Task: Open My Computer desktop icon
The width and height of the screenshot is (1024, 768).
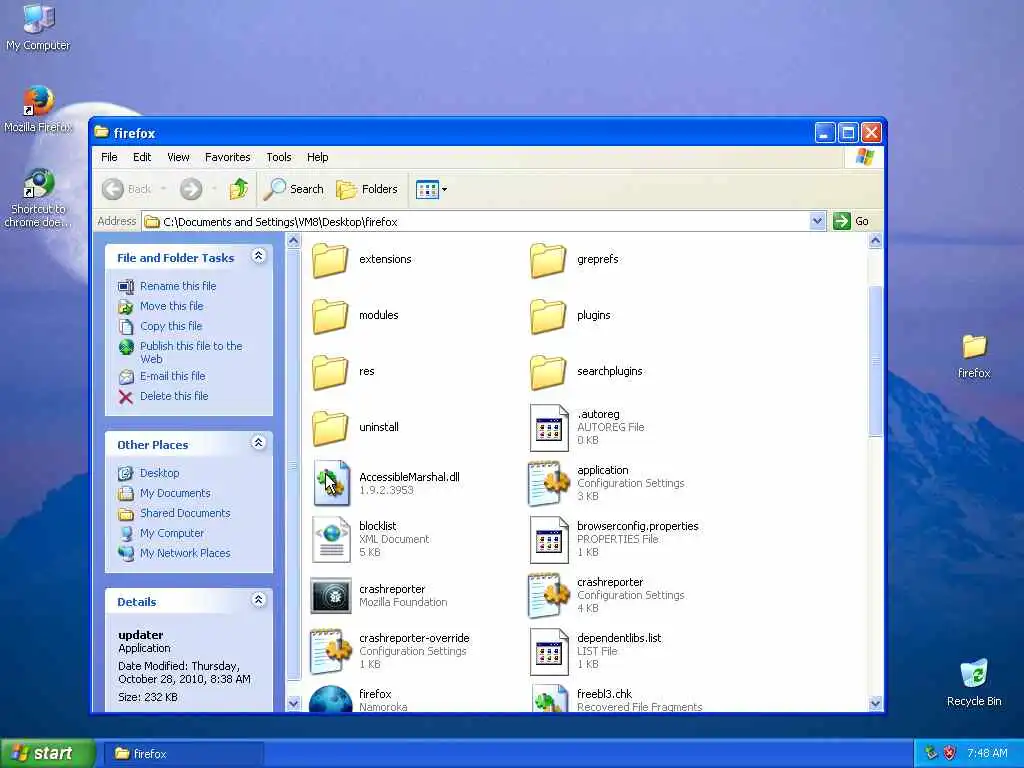Action: pos(38,27)
